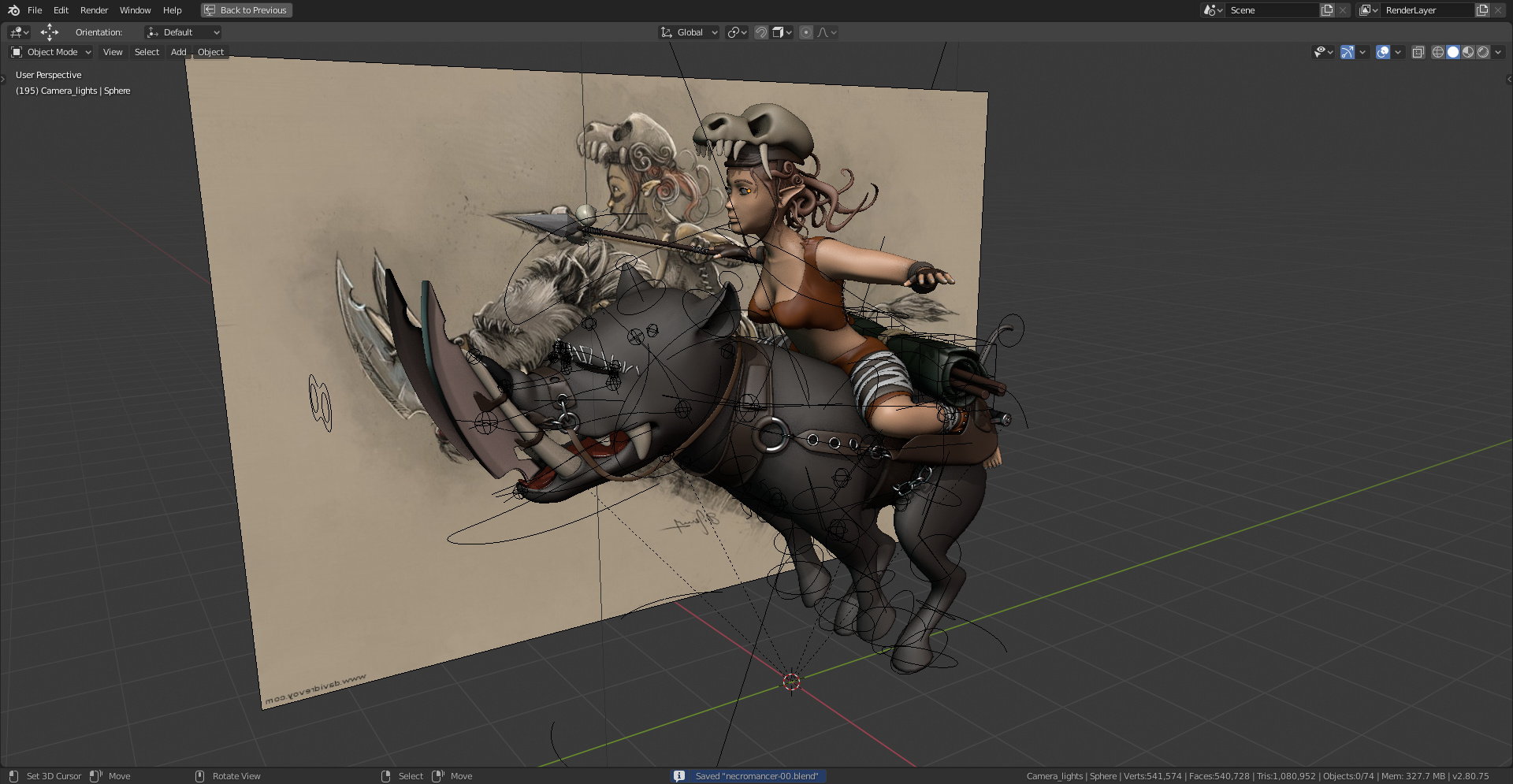
Task: Switch to Wireframe shading
Action: pos(1438,52)
